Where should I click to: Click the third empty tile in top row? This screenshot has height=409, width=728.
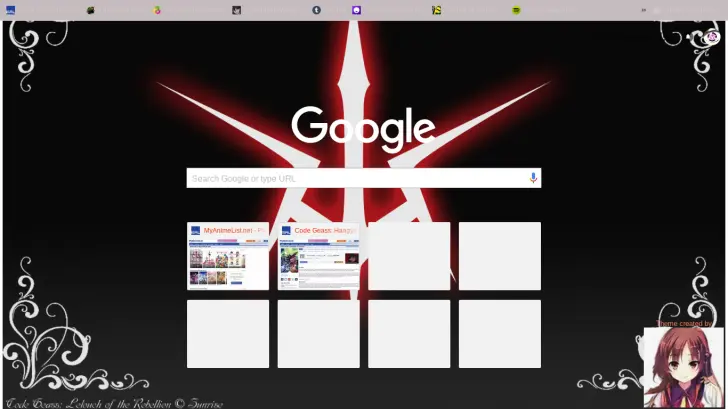click(409, 256)
